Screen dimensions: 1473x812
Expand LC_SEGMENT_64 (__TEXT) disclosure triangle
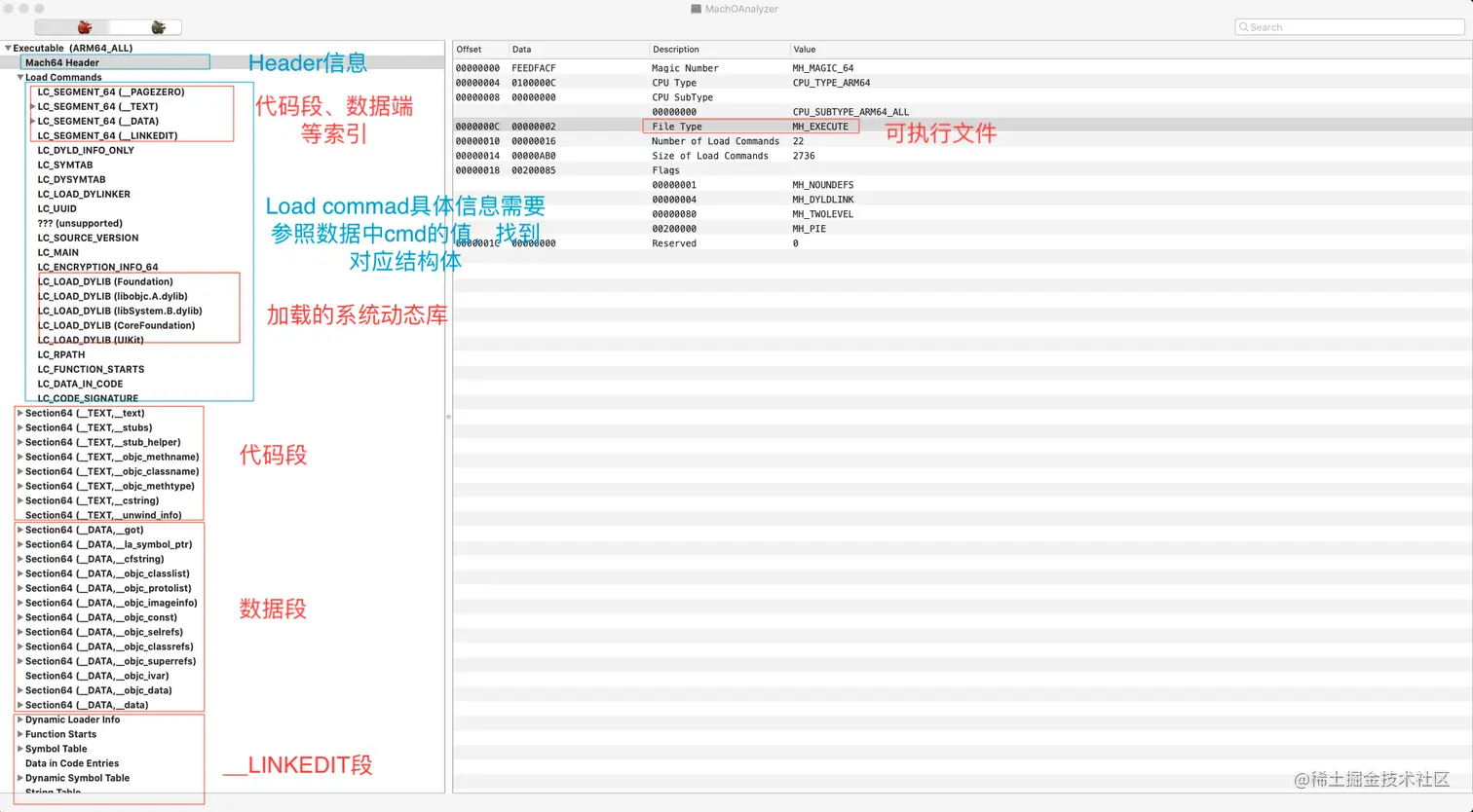[x=33, y=106]
